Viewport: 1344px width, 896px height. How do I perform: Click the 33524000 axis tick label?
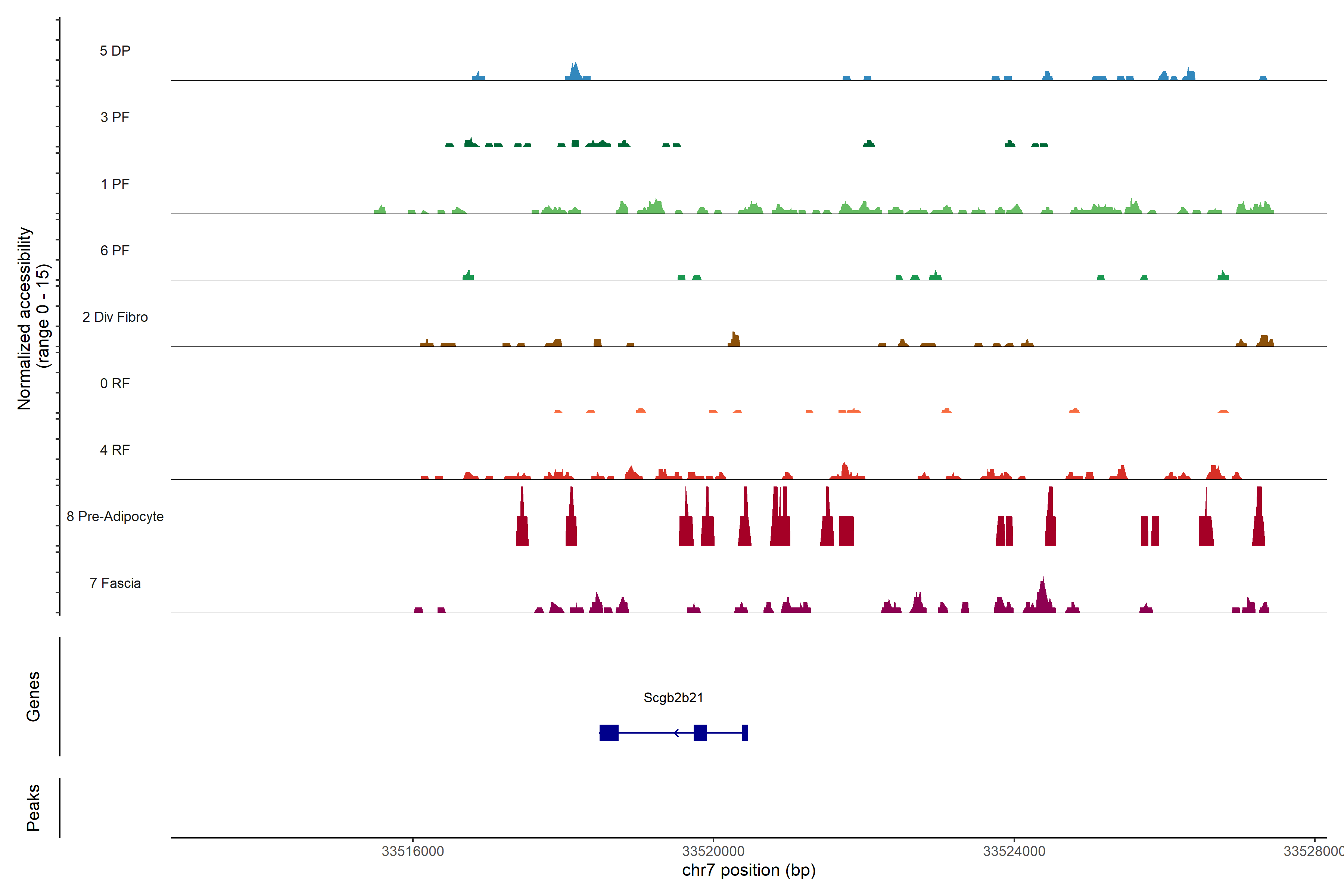(x=1014, y=851)
